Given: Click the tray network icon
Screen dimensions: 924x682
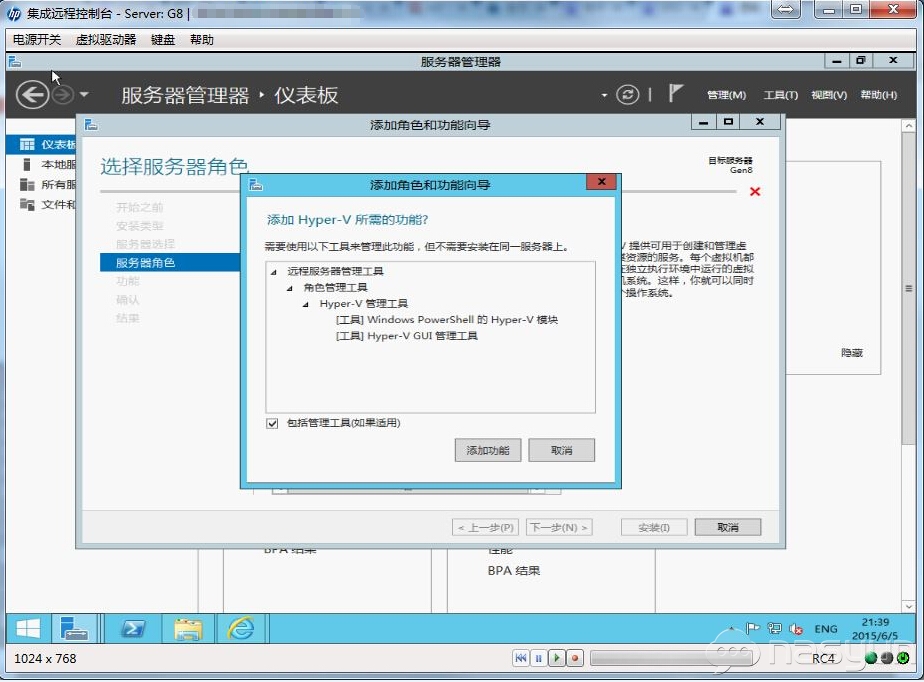Looking at the screenshot, I should [x=774, y=628].
